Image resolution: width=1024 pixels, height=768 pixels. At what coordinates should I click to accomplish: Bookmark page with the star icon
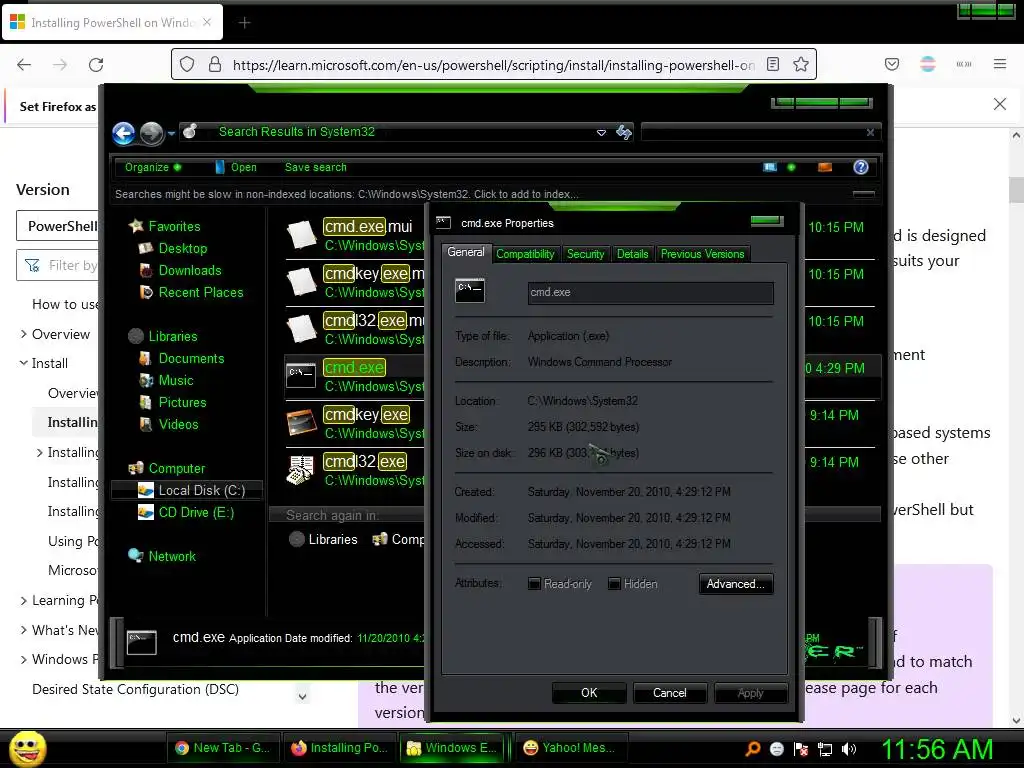[801, 64]
